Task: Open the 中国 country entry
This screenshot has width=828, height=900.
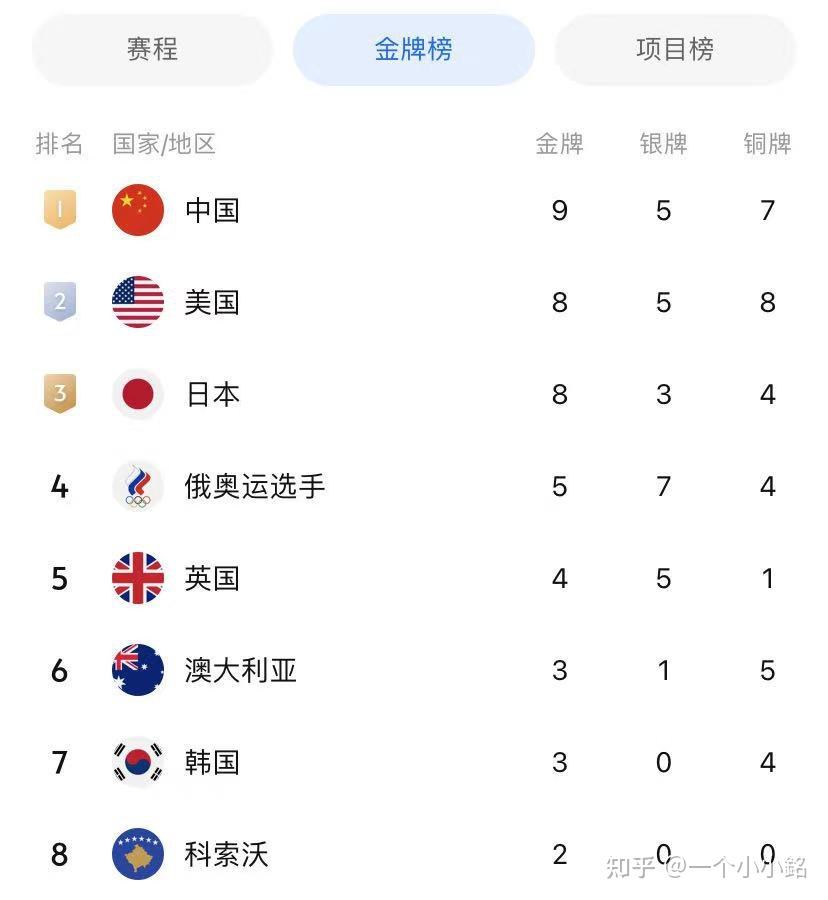Action: point(212,211)
